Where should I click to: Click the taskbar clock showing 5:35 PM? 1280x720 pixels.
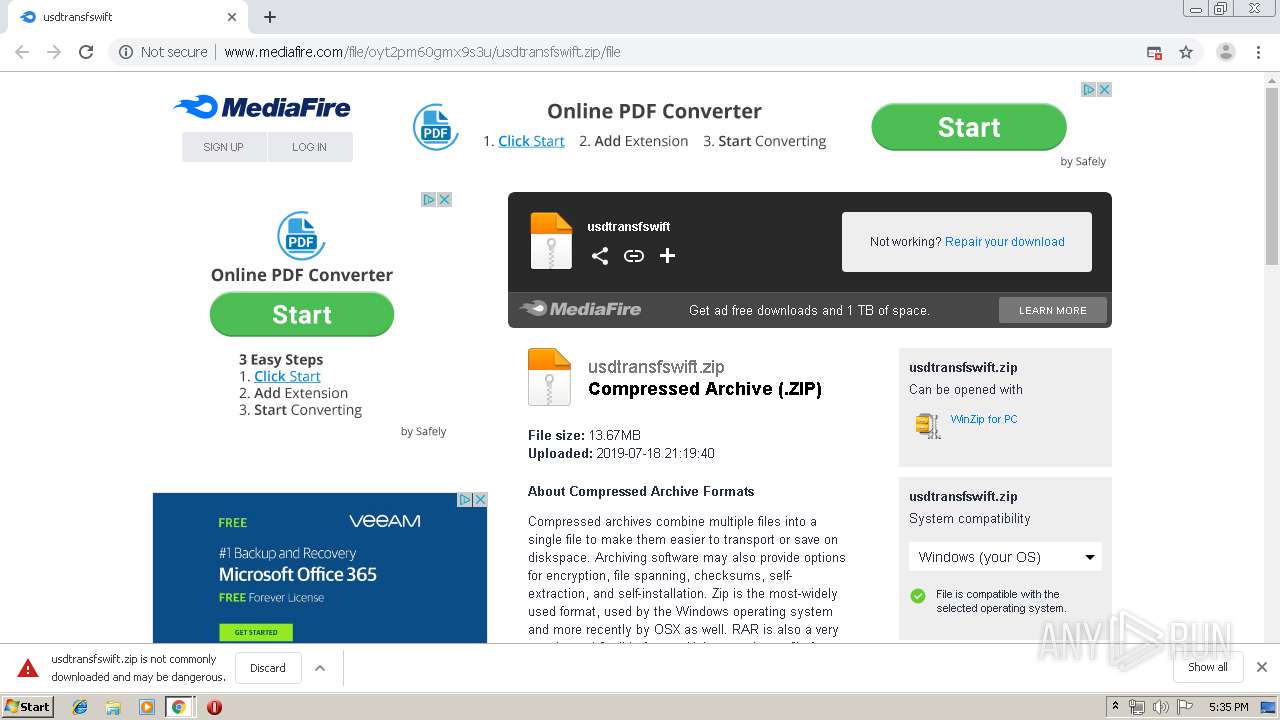(x=1228, y=707)
